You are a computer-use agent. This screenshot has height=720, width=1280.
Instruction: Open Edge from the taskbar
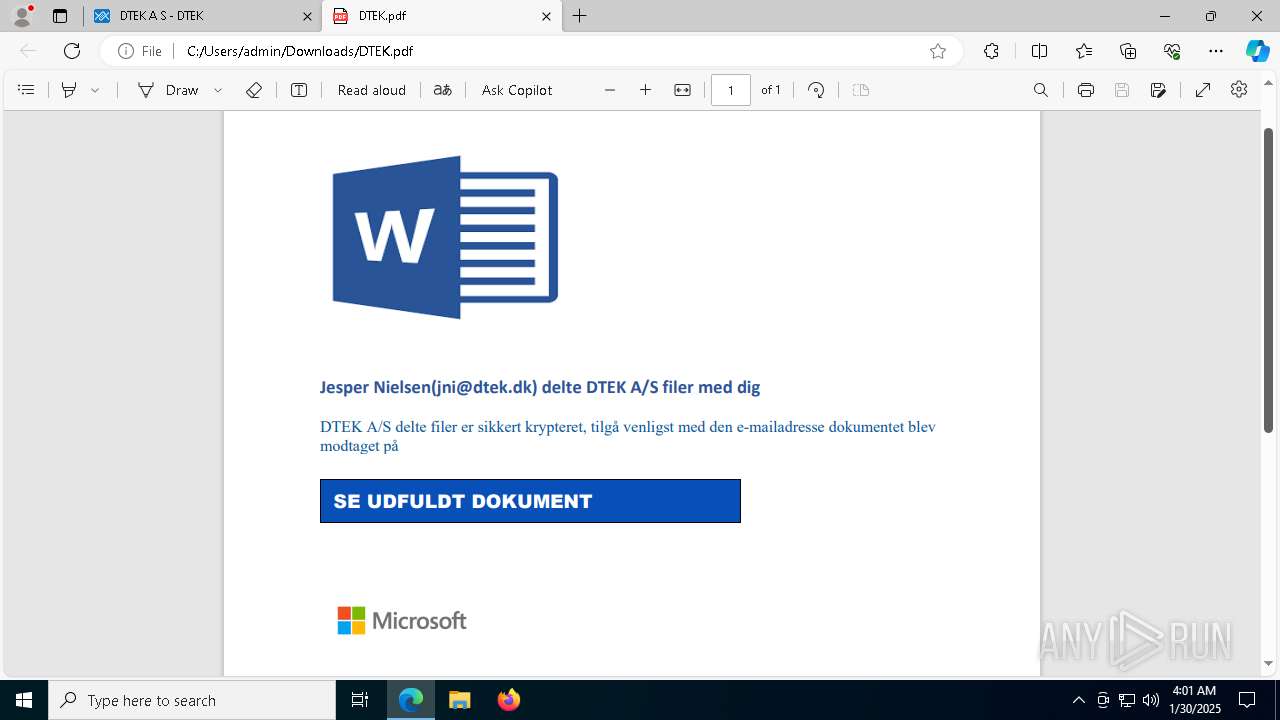coord(411,700)
